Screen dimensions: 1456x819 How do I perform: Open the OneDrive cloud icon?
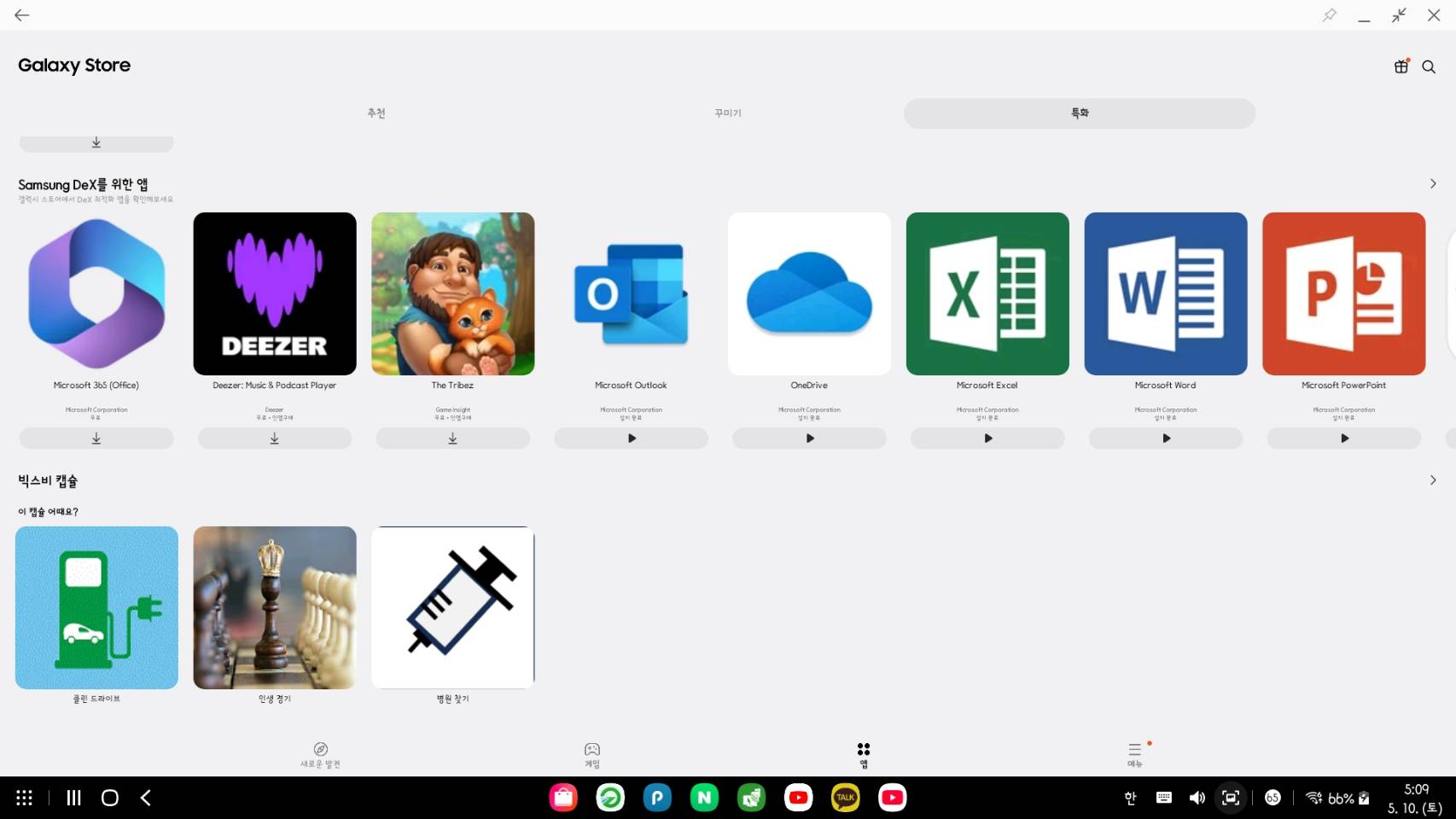click(809, 293)
